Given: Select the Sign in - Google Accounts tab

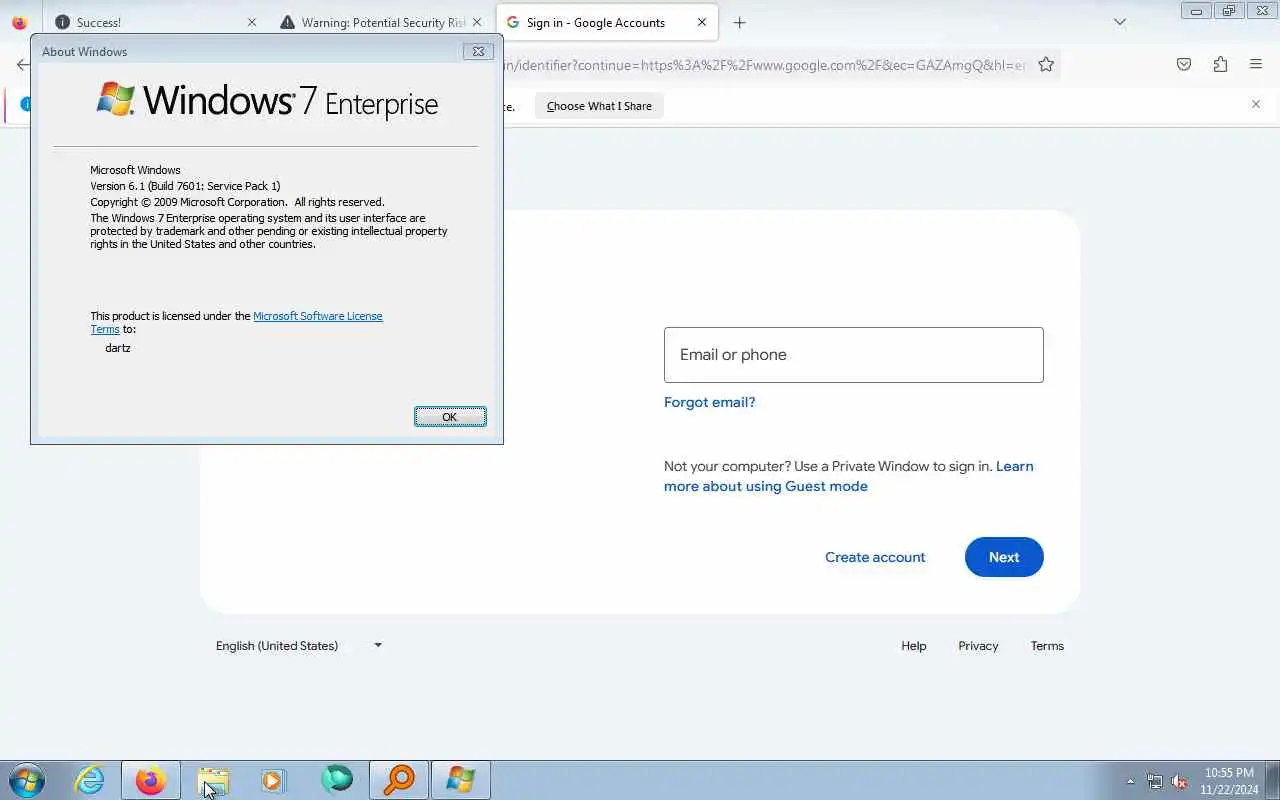Looking at the screenshot, I should tap(607, 22).
